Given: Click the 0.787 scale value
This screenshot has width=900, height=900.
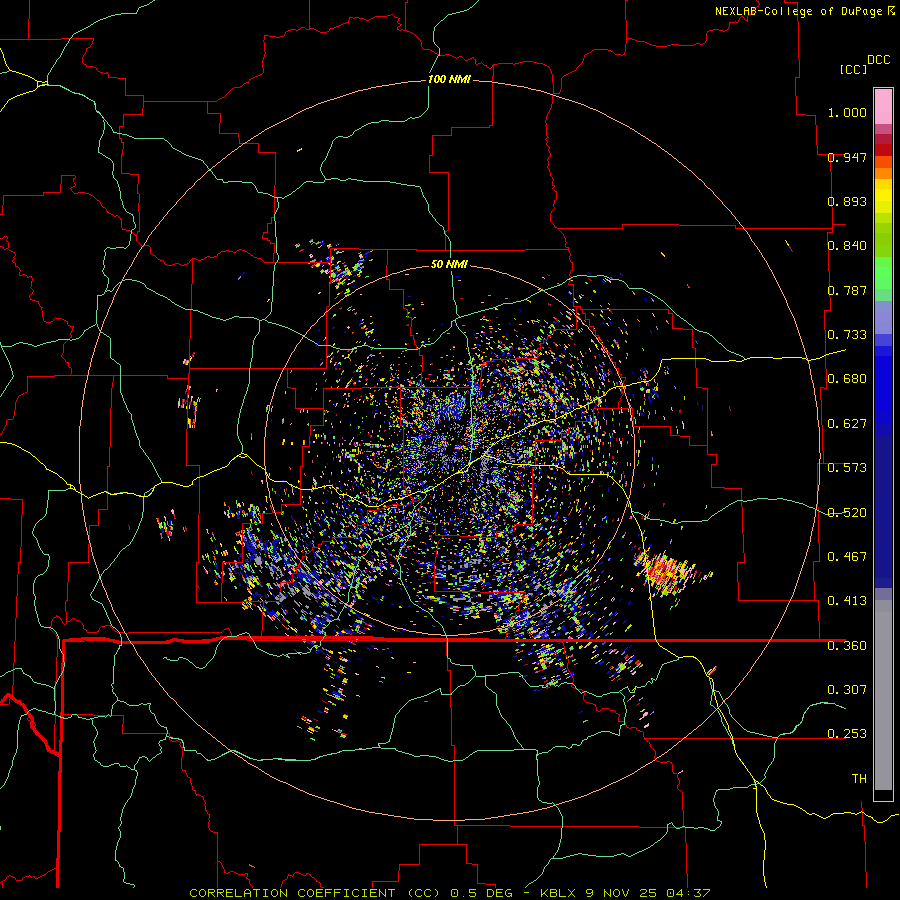Looking at the screenshot, I should point(847,290).
